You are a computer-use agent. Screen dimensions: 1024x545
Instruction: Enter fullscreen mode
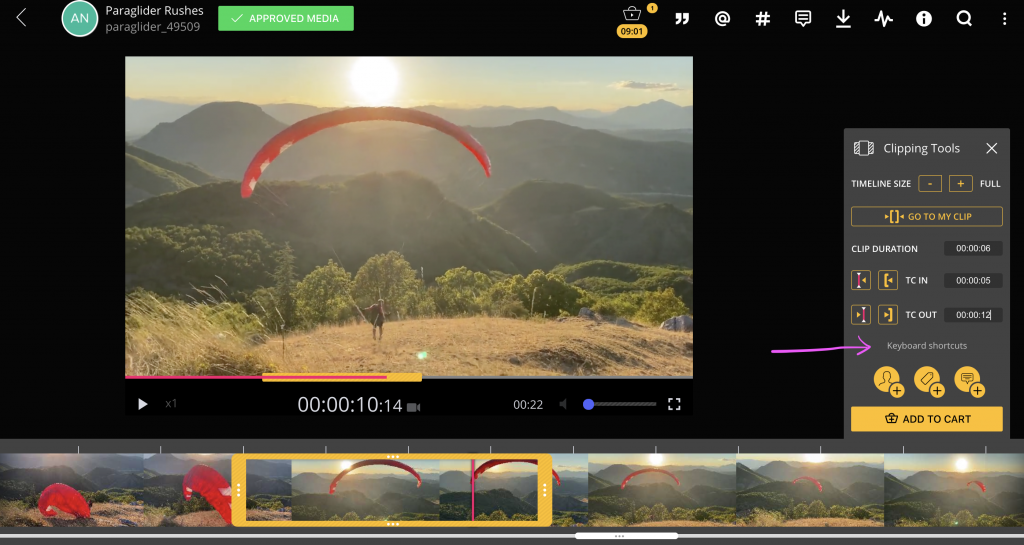pos(674,404)
